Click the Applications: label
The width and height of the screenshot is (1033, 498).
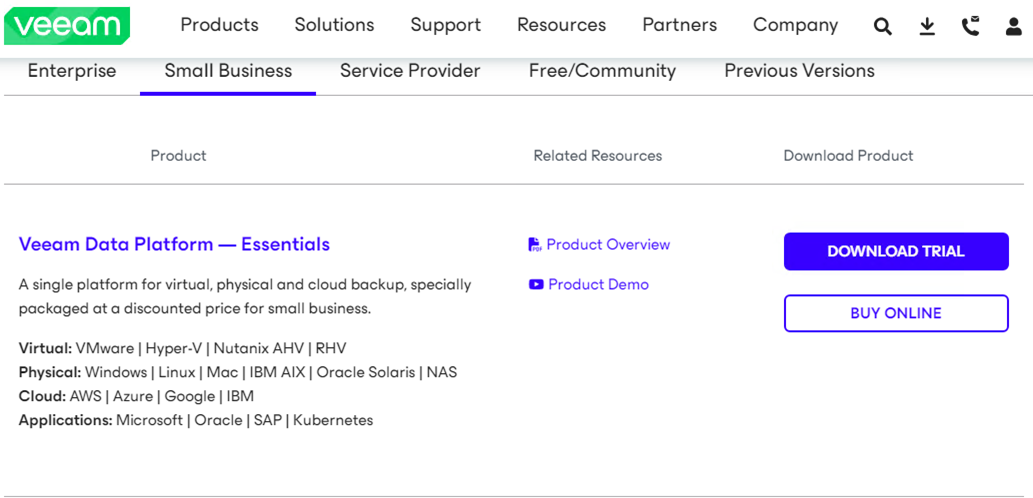66,420
